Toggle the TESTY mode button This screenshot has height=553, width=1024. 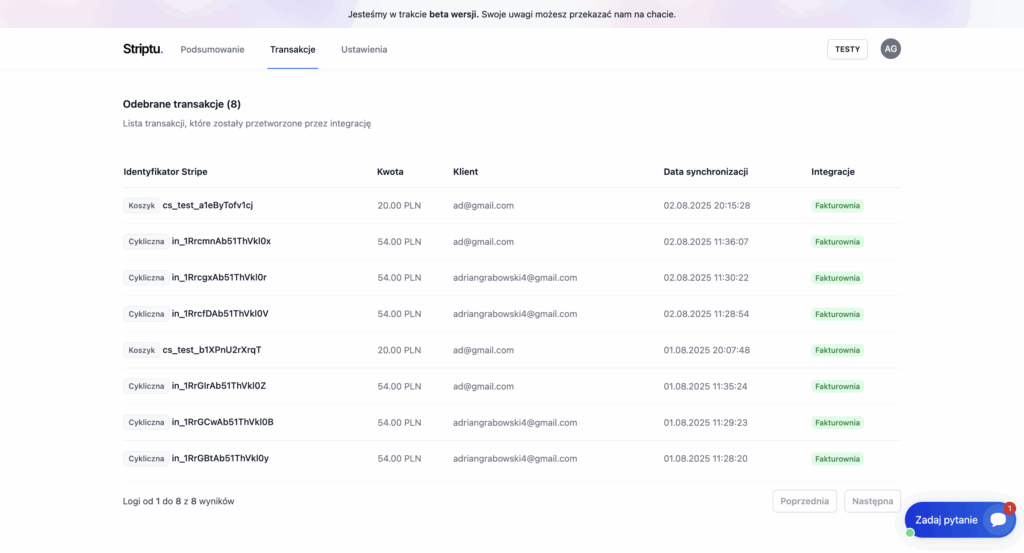point(847,49)
